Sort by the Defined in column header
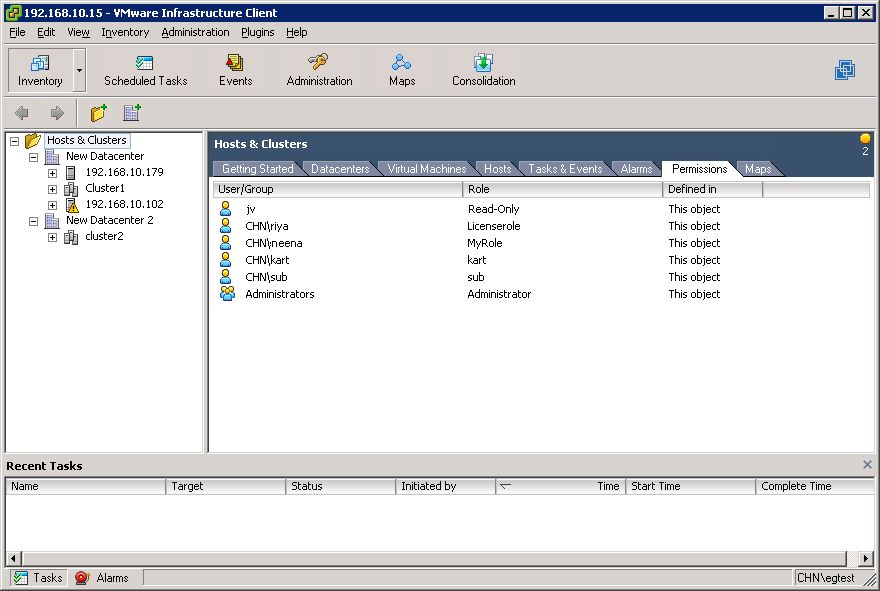Viewport: 880px width, 591px height. click(x=712, y=189)
